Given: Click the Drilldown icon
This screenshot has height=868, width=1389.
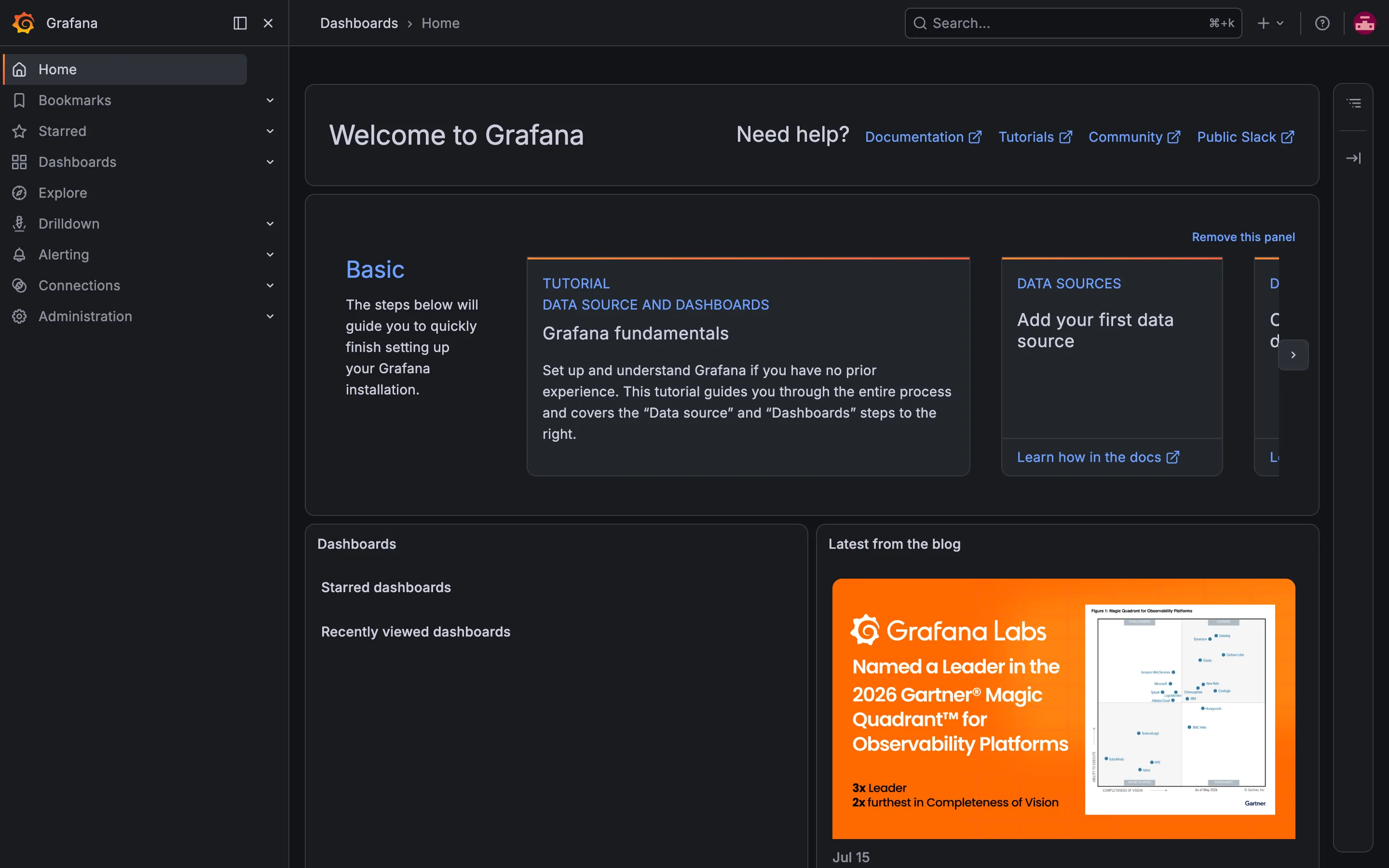Looking at the screenshot, I should tap(19, 224).
